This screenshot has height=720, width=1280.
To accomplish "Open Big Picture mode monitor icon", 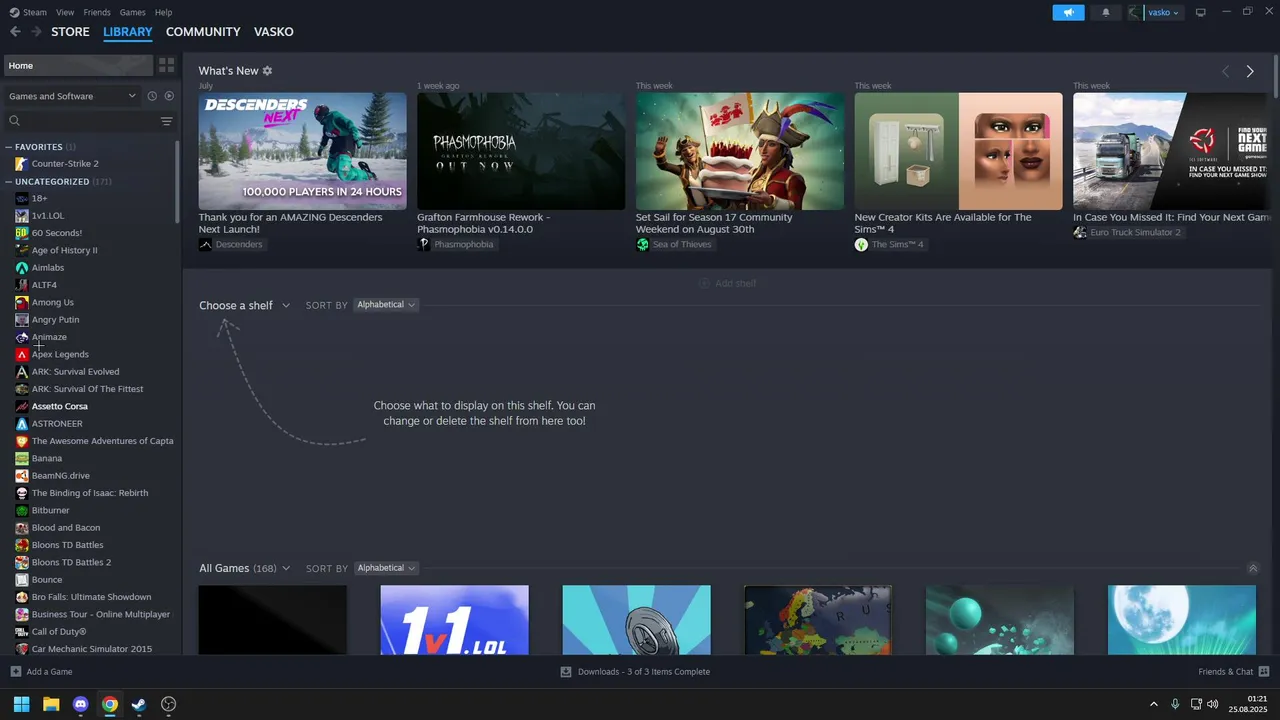I will 1201,13.
